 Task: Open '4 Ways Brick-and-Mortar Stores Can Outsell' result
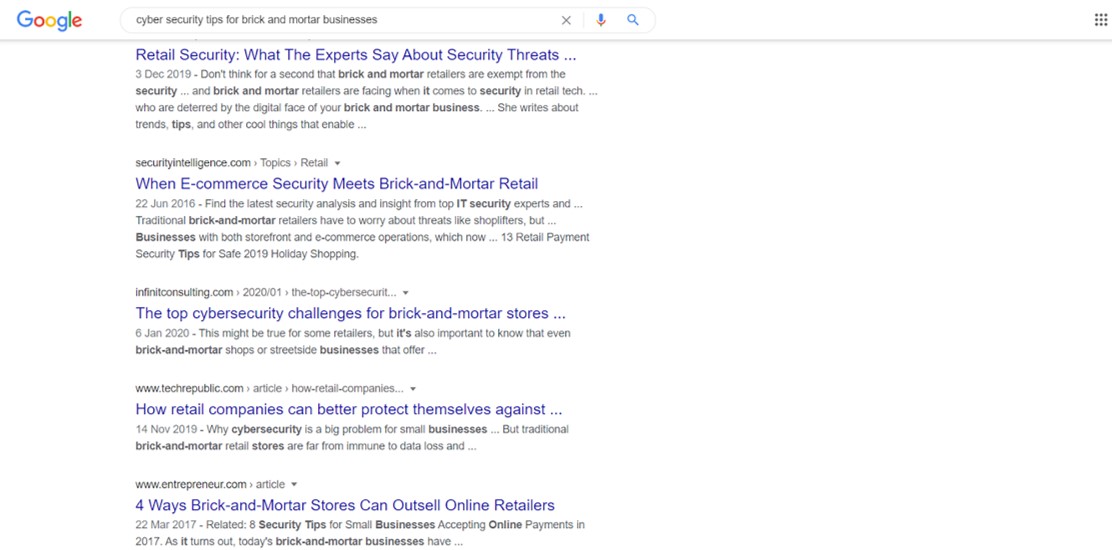point(345,505)
